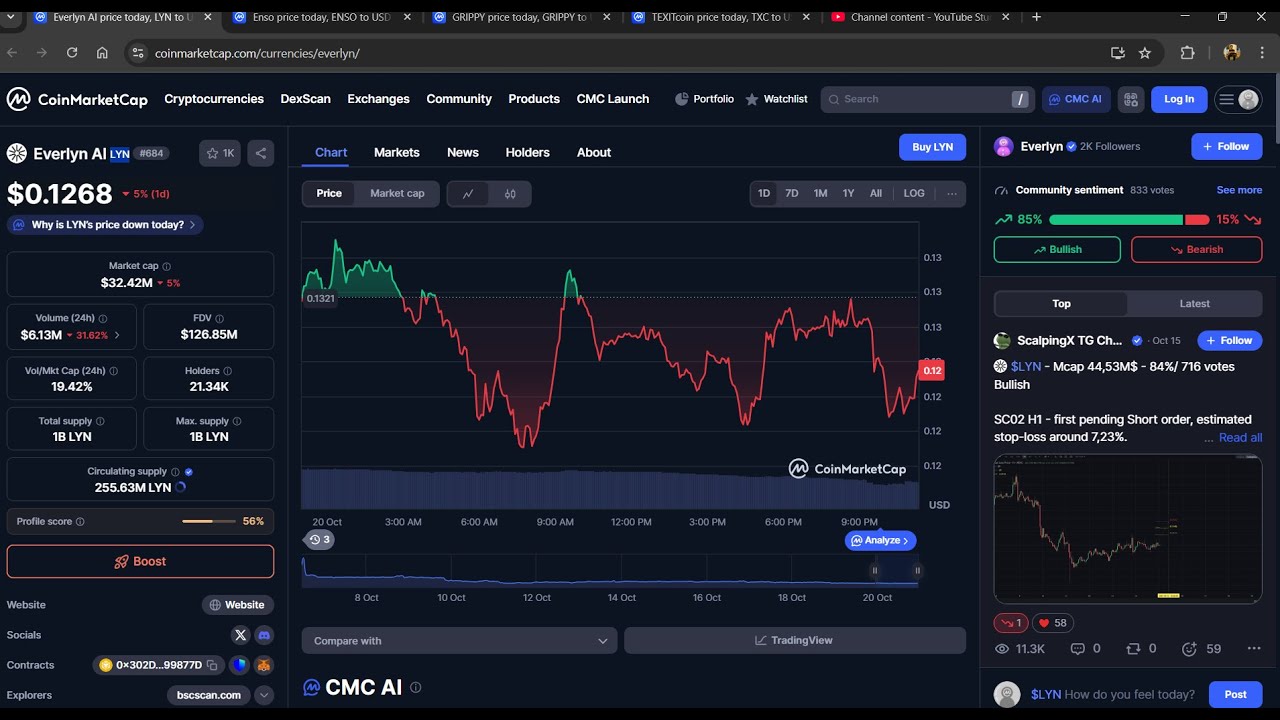The image size is (1280, 720).
Task: Open the grid icon beside CMC AI
Action: (x=1131, y=99)
